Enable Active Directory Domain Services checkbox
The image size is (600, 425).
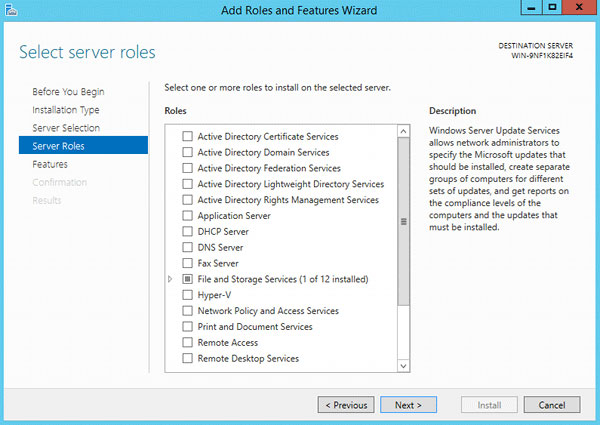(x=188, y=152)
